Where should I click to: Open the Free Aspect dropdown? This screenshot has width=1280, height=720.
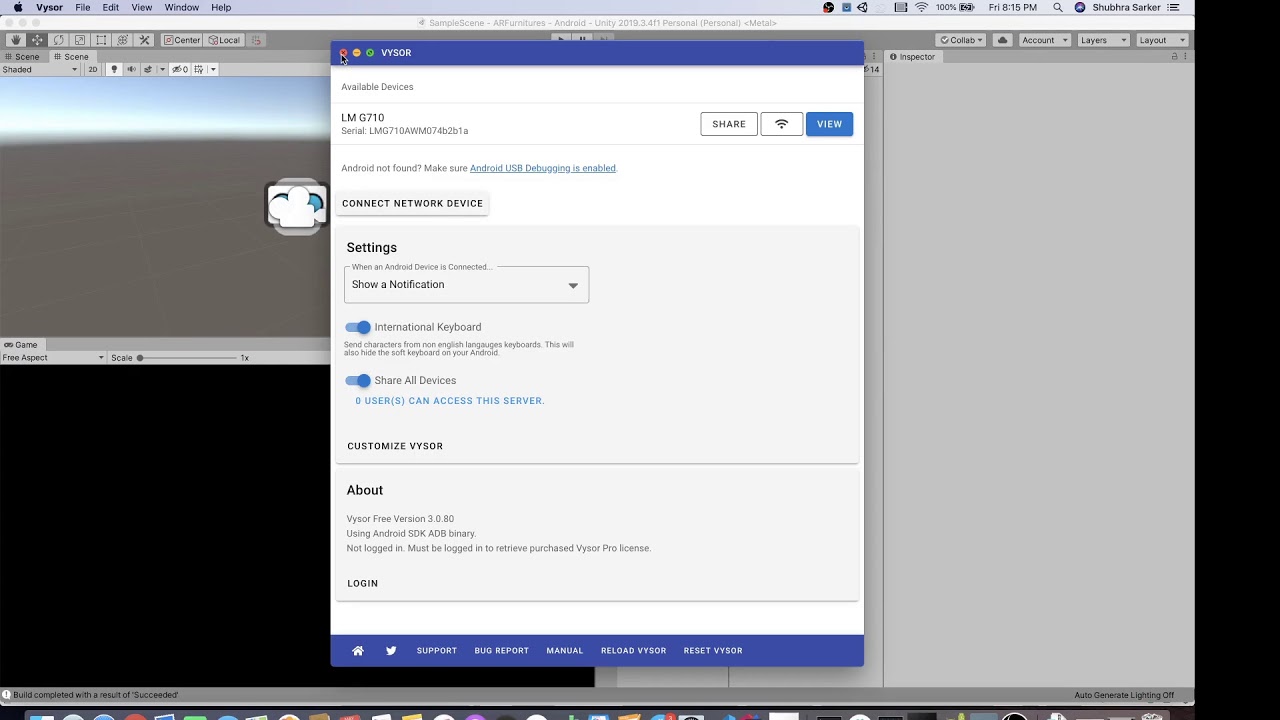[x=53, y=358]
